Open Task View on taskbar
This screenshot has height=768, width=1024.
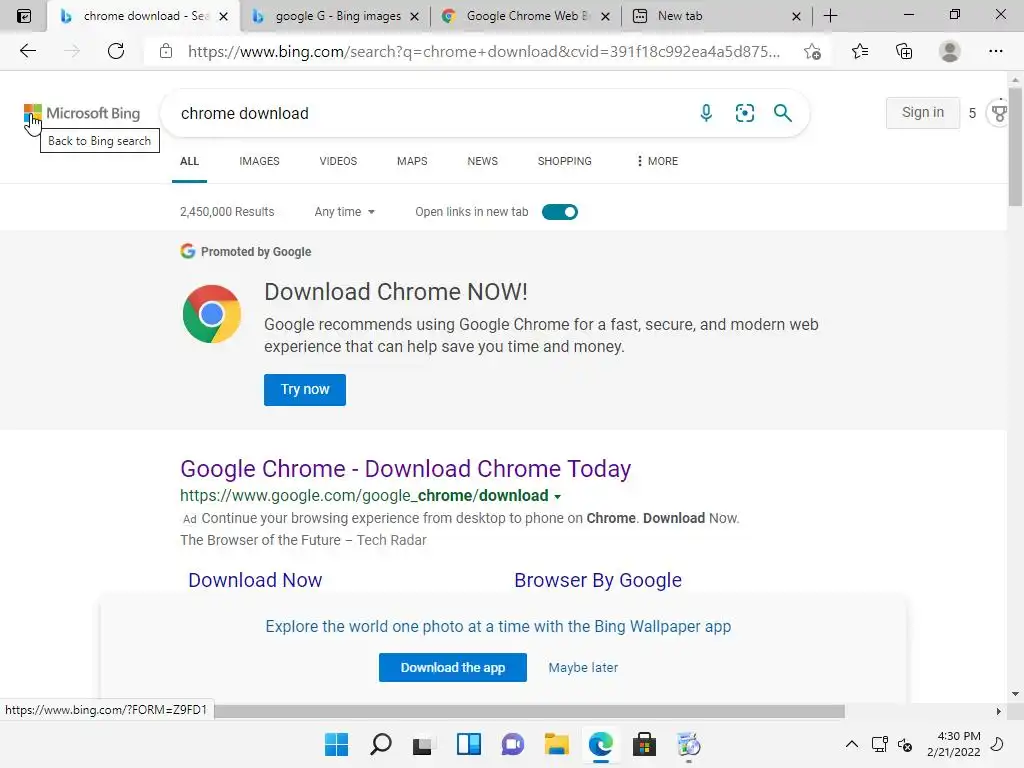[x=423, y=744]
